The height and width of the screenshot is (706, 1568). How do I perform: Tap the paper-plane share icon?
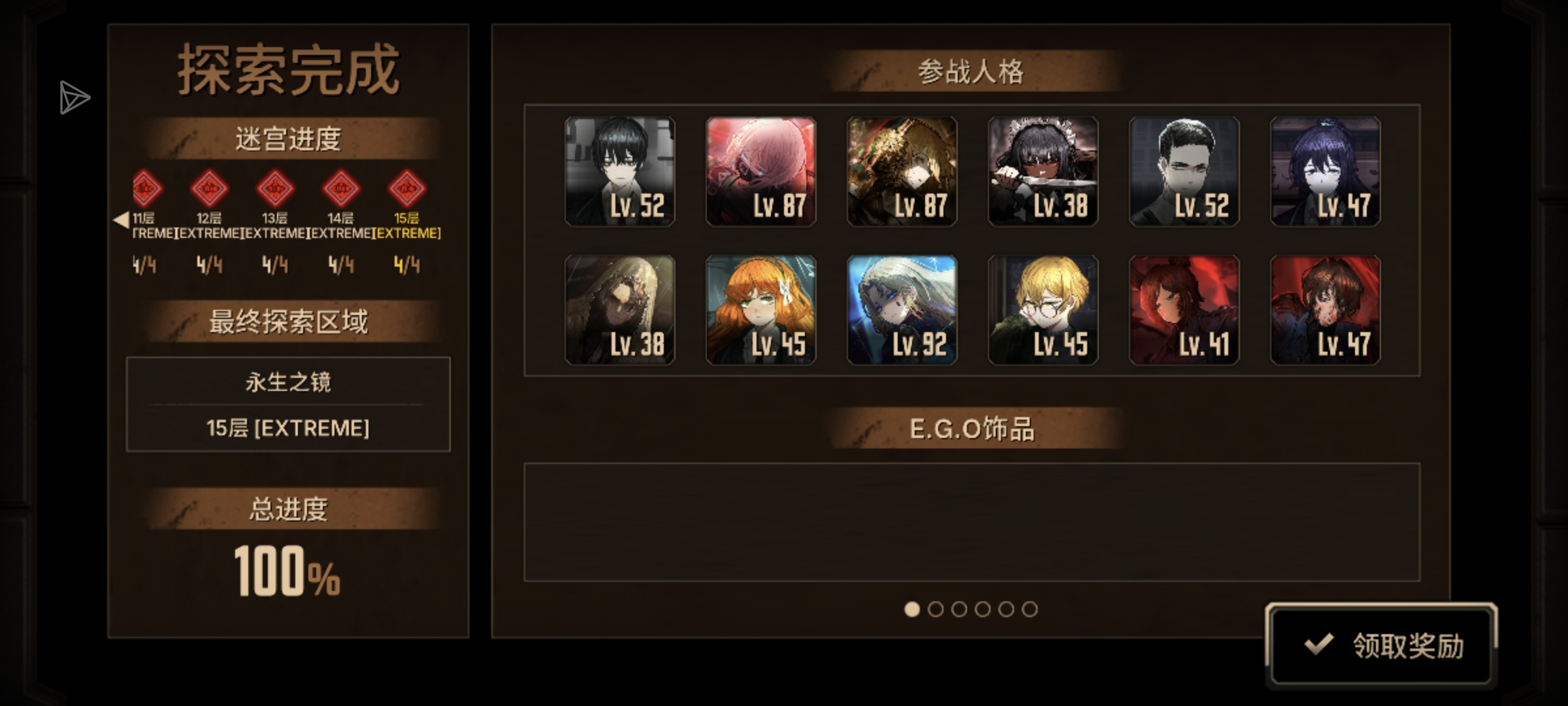(x=74, y=97)
